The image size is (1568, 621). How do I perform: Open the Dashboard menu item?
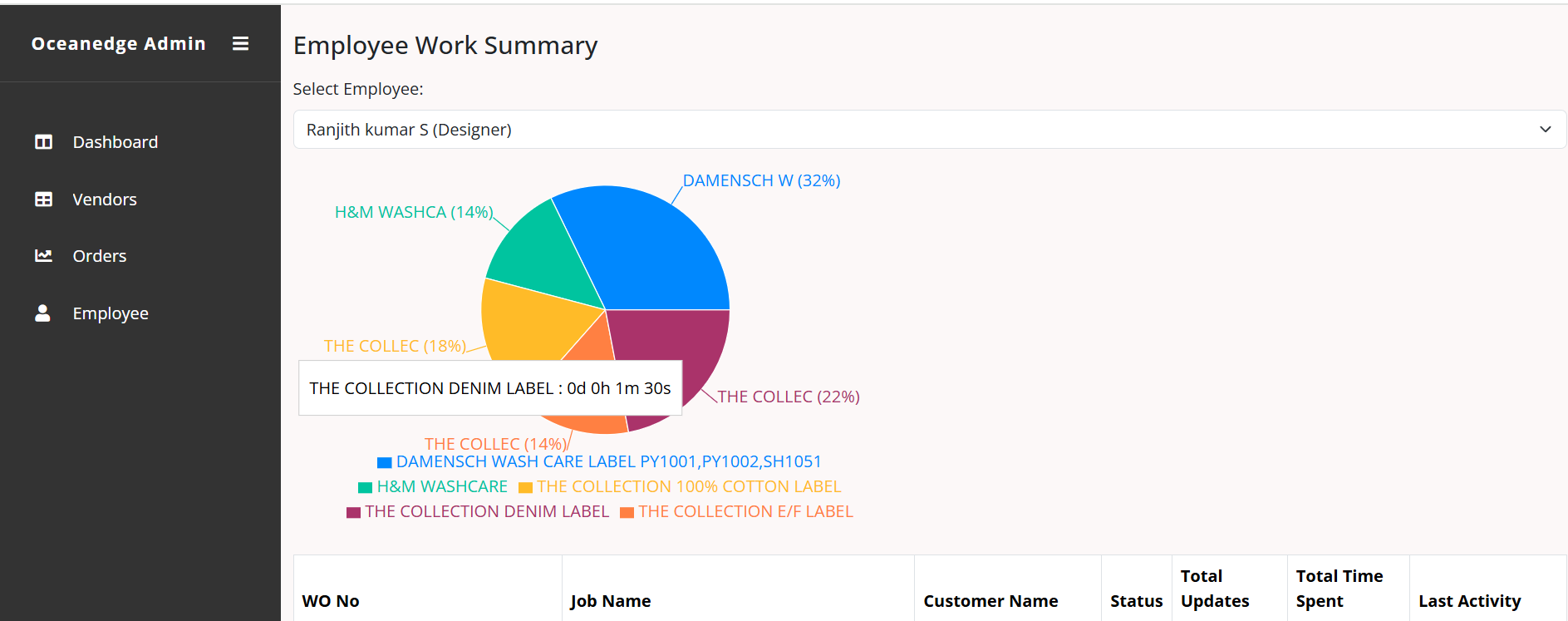[x=115, y=142]
